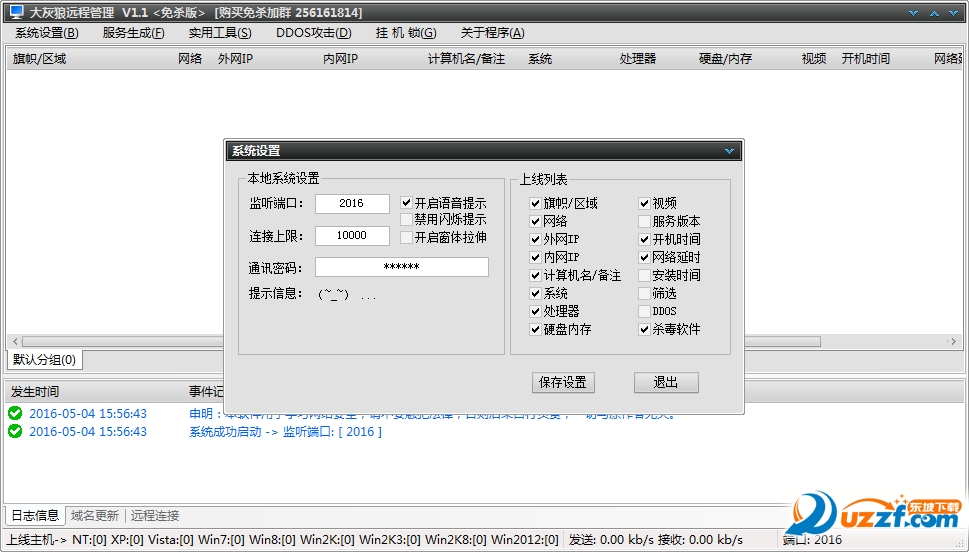The width and height of the screenshot is (969, 552).
Task: Toggle the 杀毒软件 checkbox
Action: 644,329
